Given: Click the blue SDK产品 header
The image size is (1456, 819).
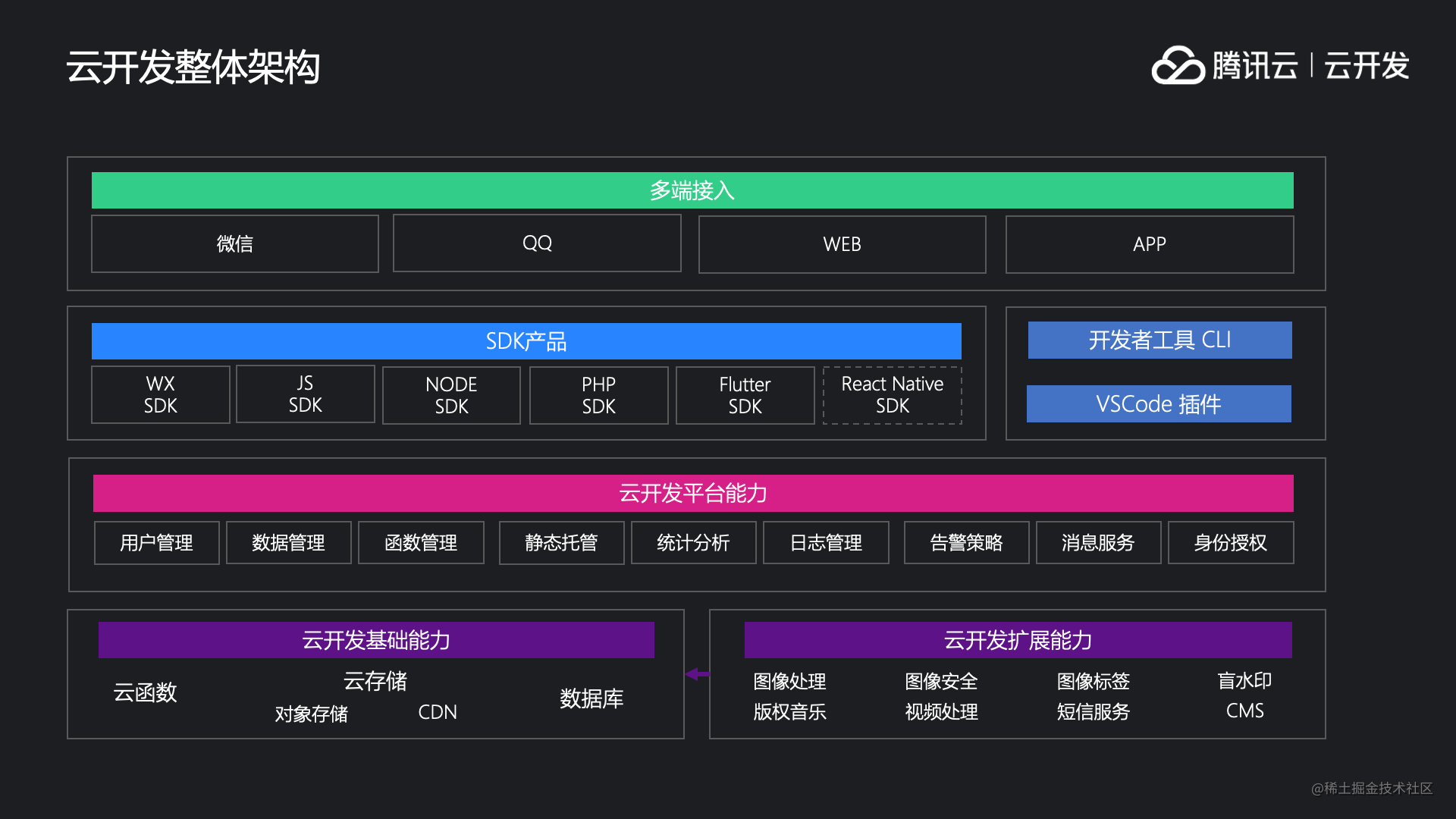Looking at the screenshot, I should (x=526, y=341).
